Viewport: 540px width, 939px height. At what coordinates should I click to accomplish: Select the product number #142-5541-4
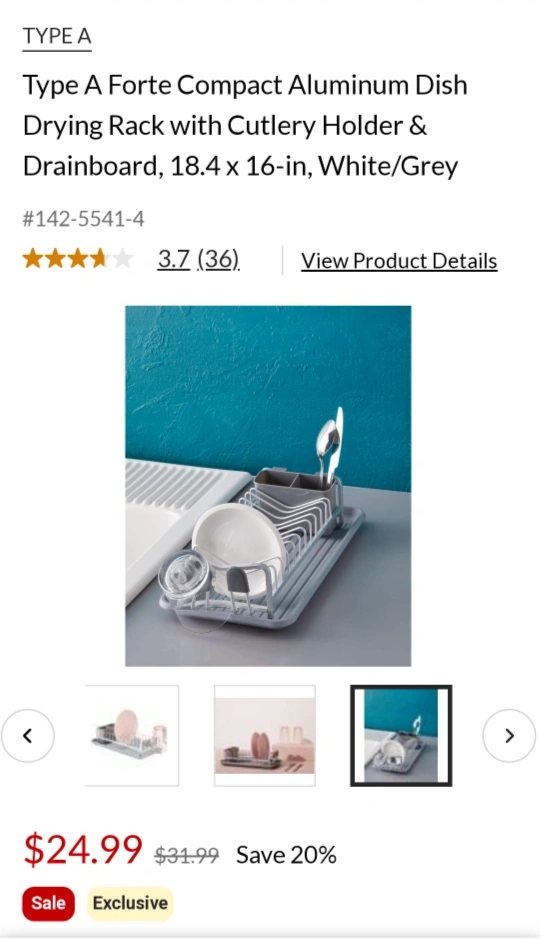click(84, 219)
